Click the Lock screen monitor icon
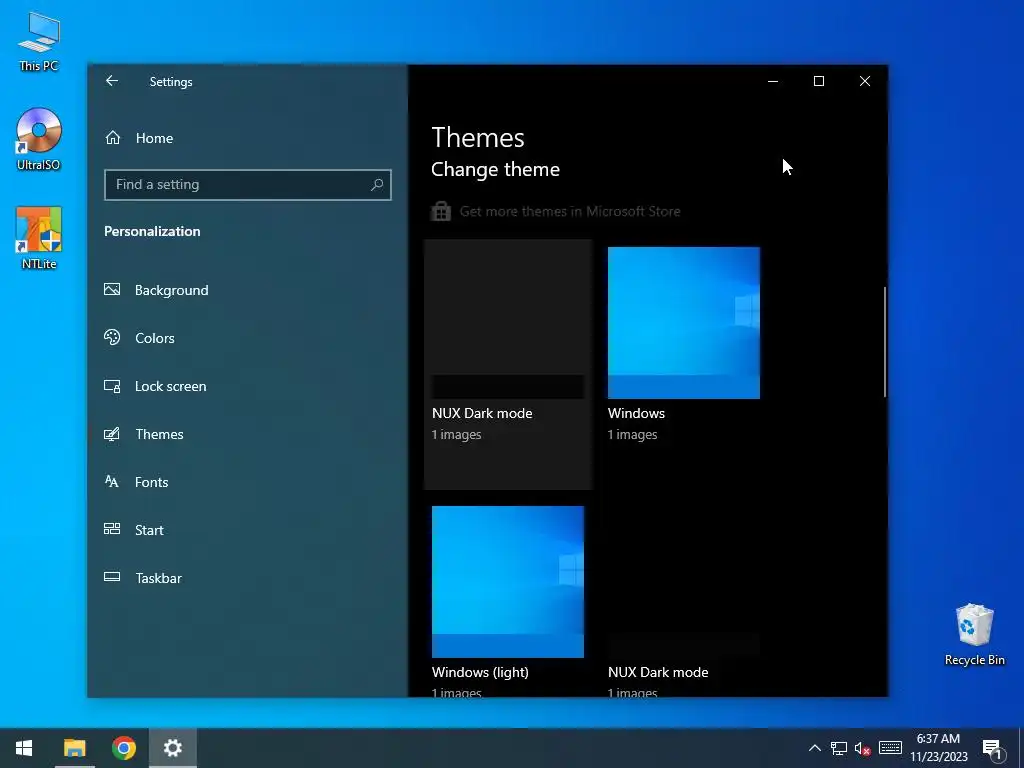This screenshot has width=1024, height=768. [x=112, y=386]
